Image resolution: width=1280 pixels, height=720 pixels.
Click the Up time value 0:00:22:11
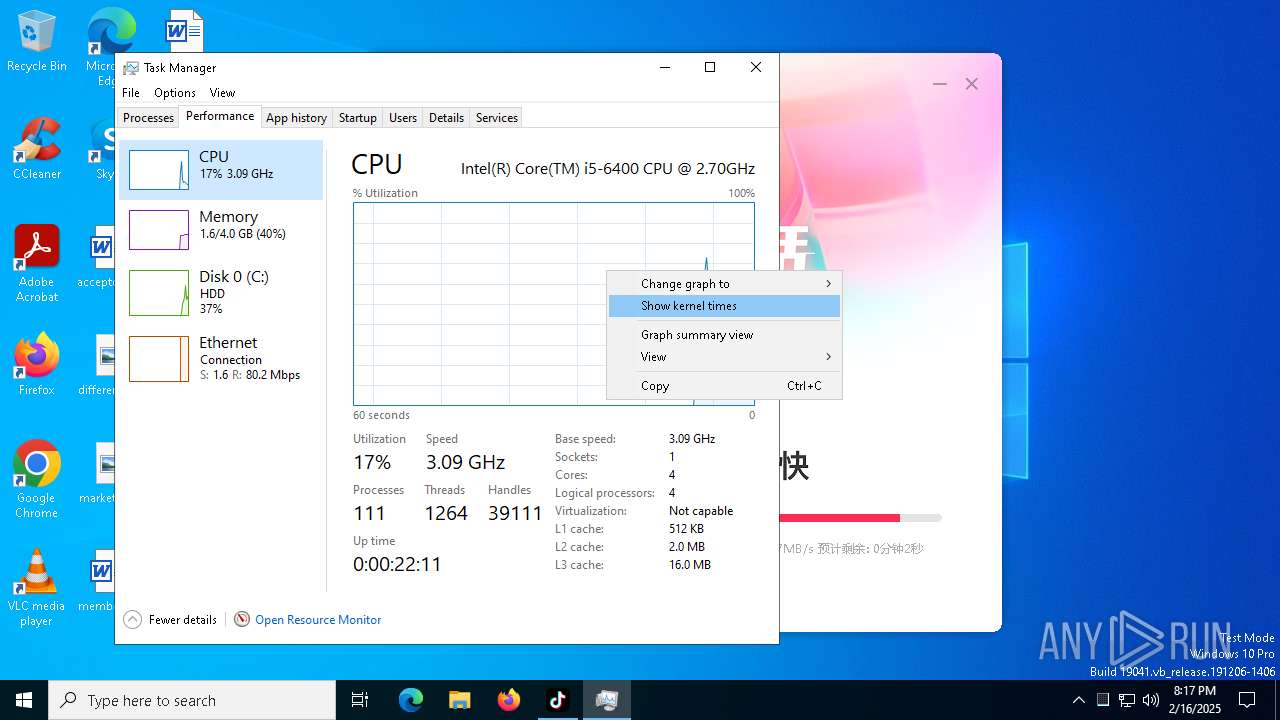[397, 564]
